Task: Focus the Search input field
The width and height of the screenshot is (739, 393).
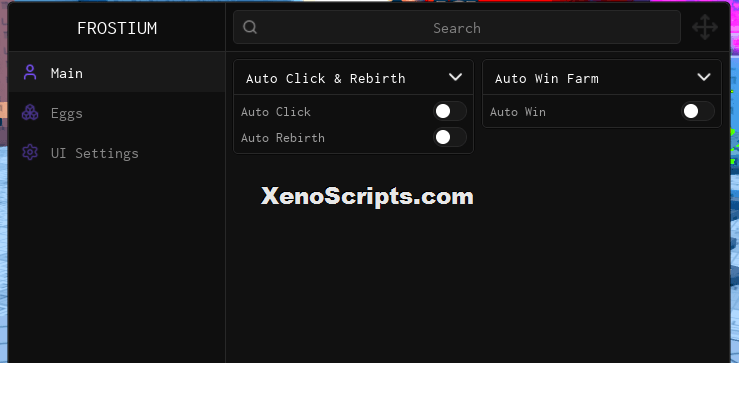Action: click(457, 27)
